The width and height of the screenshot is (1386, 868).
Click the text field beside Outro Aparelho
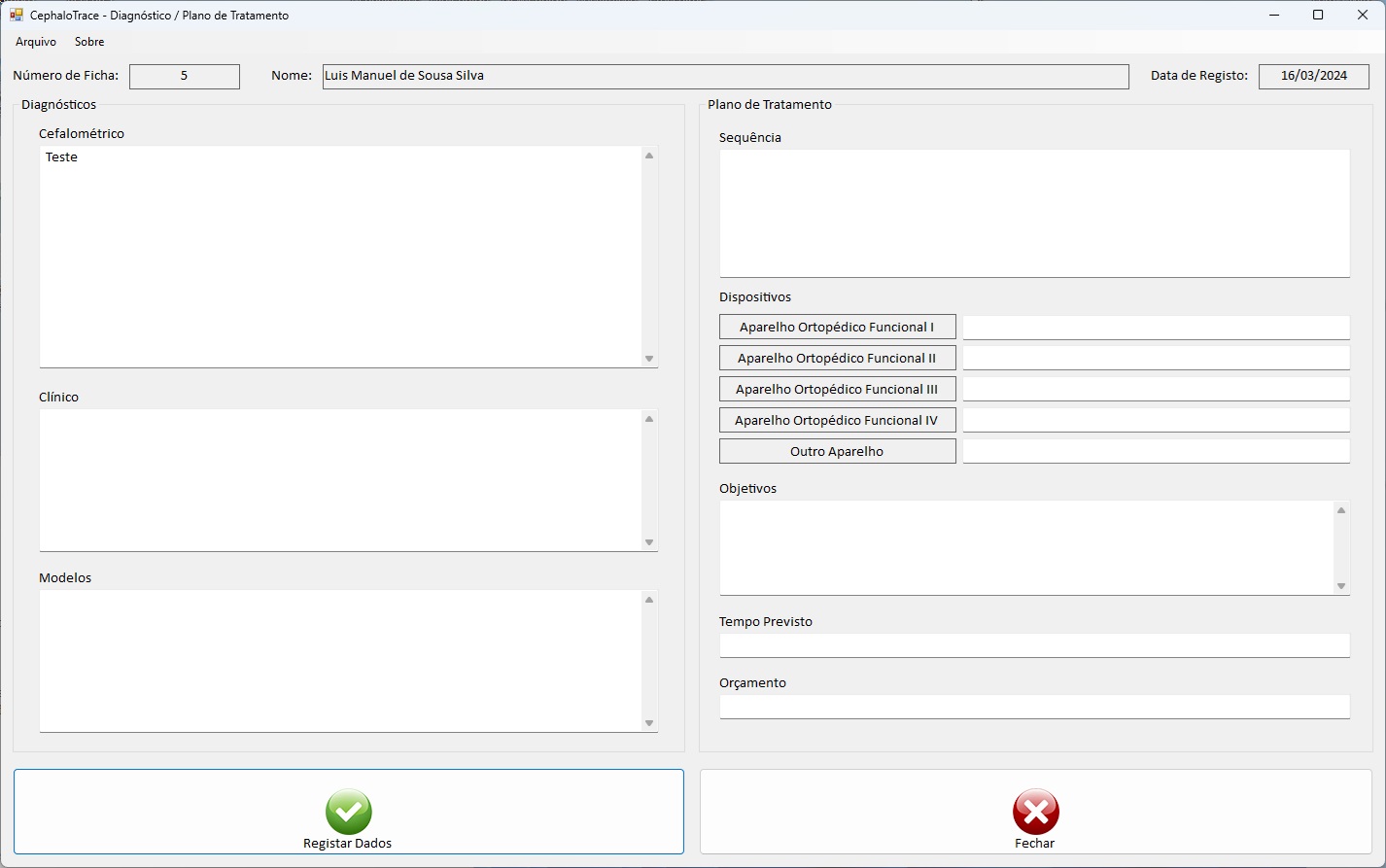point(1156,451)
